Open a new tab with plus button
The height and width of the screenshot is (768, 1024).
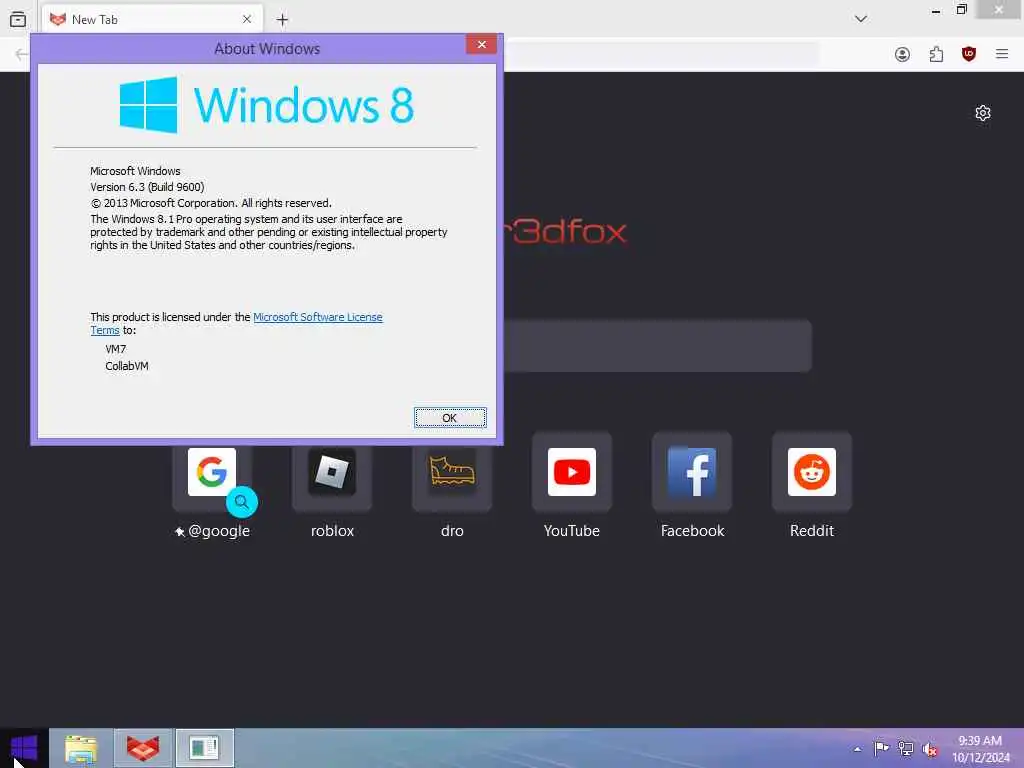[282, 20]
